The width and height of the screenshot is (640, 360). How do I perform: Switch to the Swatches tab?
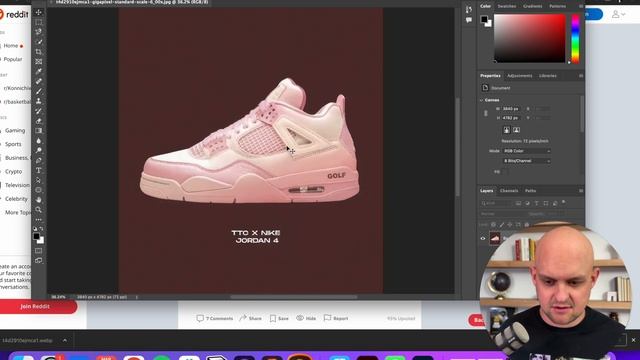pyautogui.click(x=507, y=6)
